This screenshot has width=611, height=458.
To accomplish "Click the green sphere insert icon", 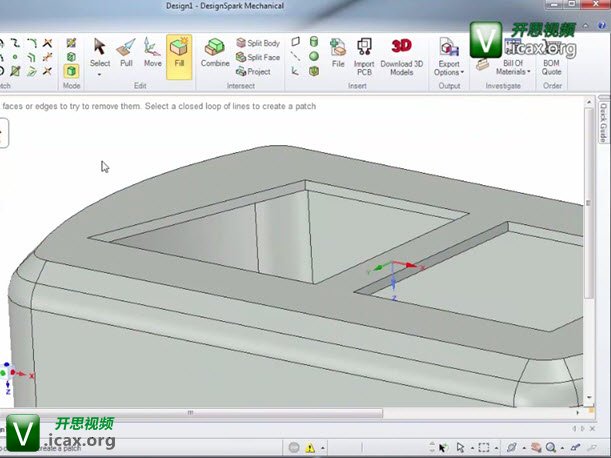I will tap(314, 57).
